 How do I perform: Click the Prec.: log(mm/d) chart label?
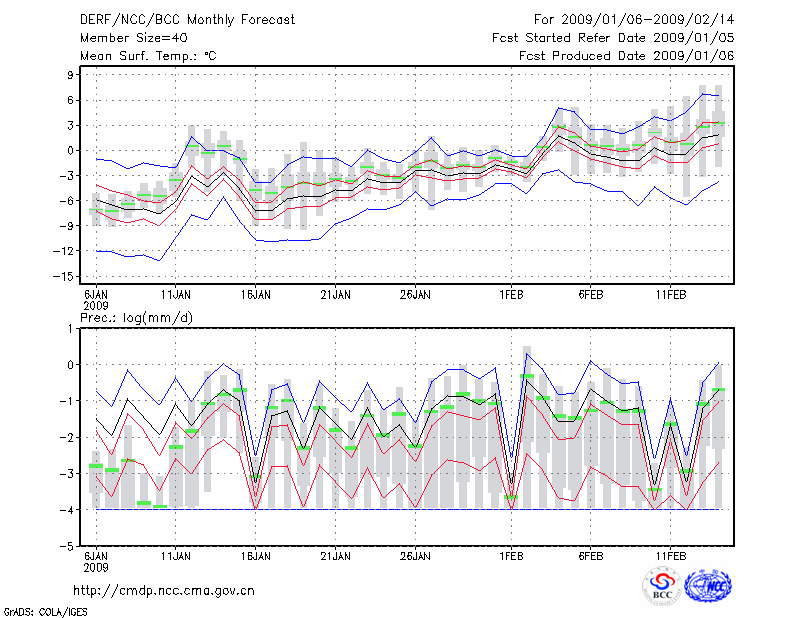[135, 317]
